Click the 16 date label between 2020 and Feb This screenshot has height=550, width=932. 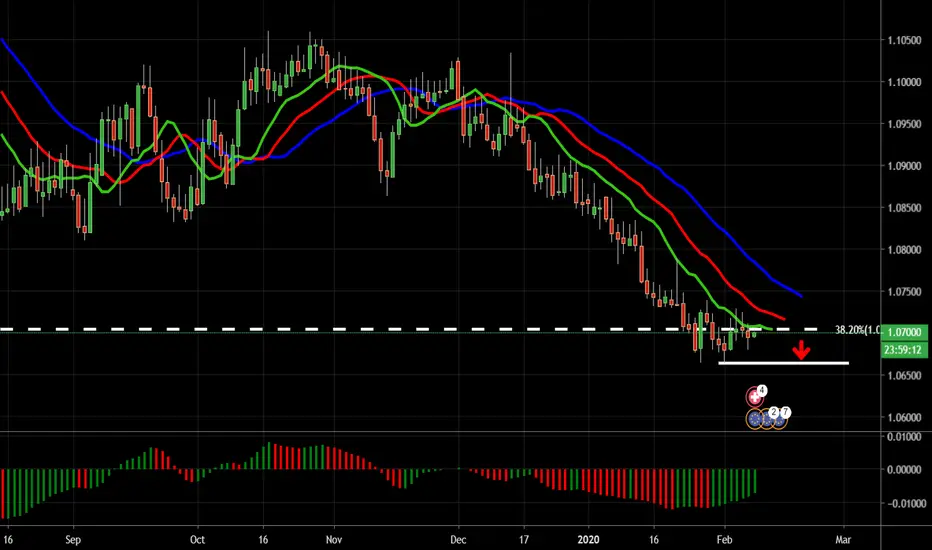coord(654,540)
